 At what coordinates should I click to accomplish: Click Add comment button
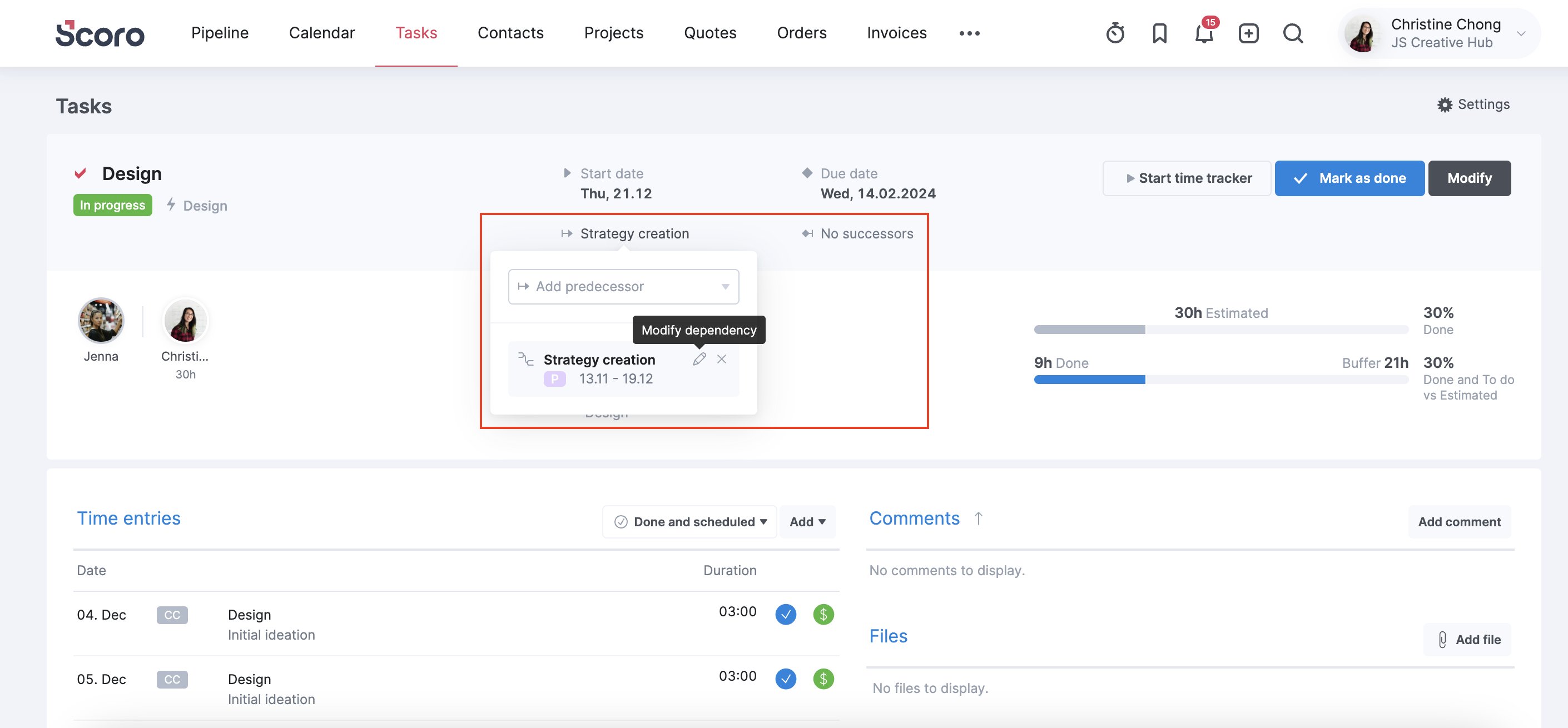click(x=1459, y=522)
